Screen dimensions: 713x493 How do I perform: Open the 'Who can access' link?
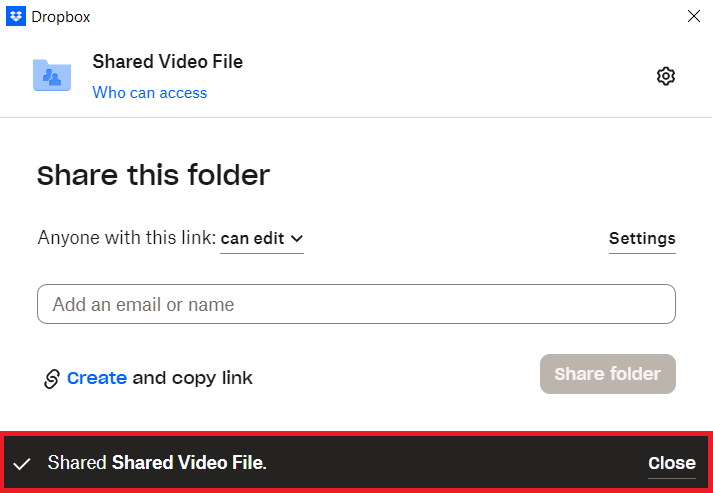pos(150,93)
